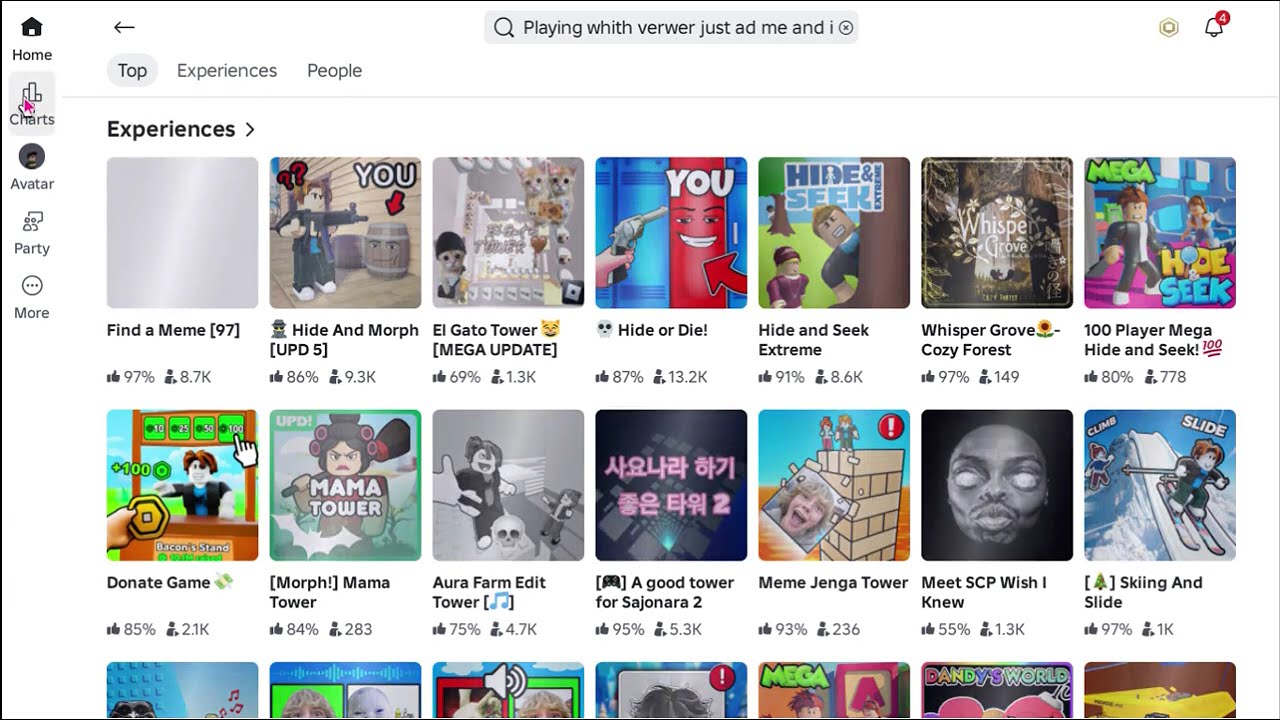This screenshot has height=720, width=1280.
Task: Open Whisper Grove thumbnail
Action: (997, 232)
